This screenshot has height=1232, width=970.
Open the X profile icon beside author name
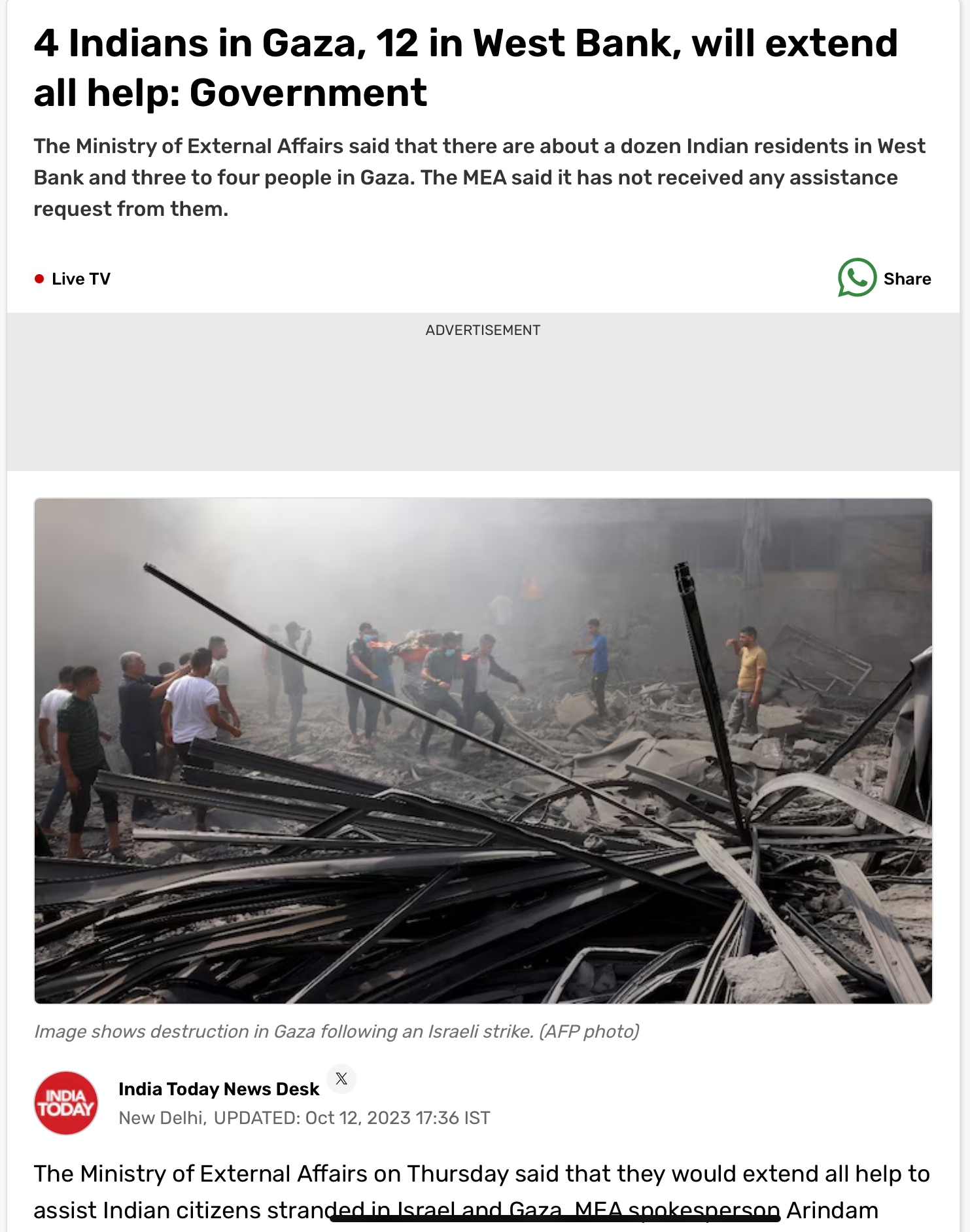coord(341,1079)
